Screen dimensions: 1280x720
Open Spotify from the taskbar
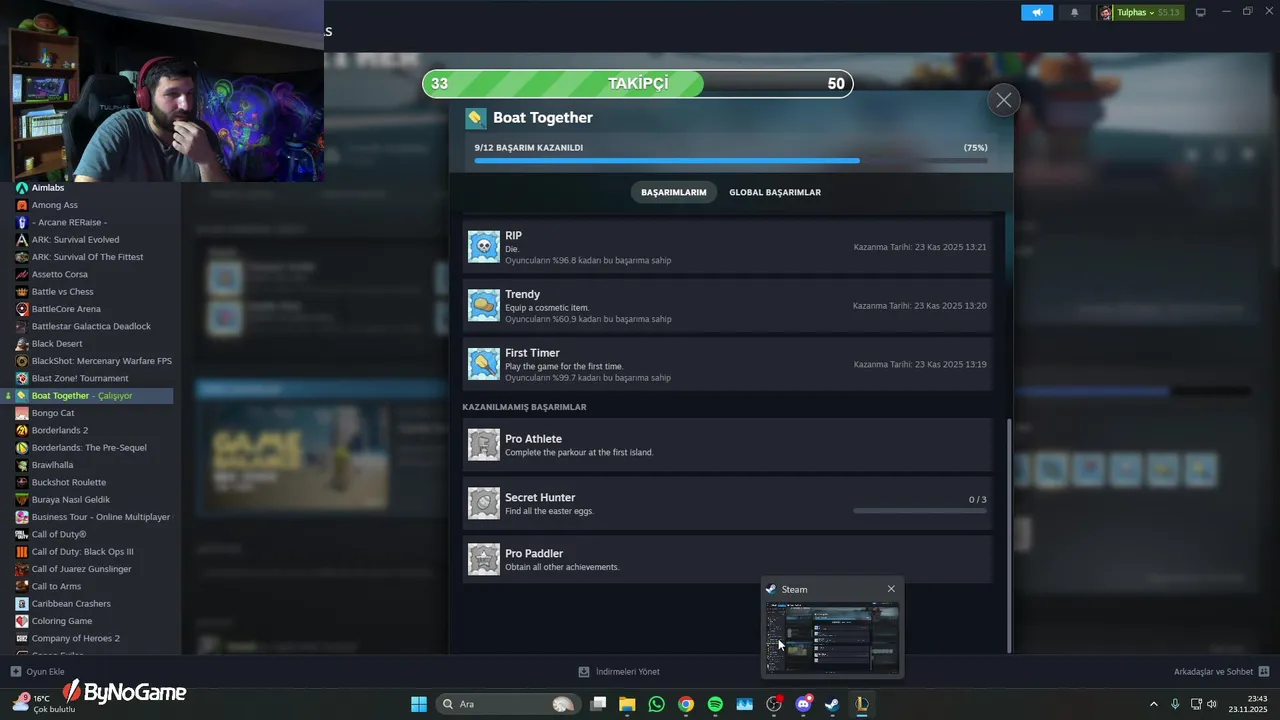[715, 704]
